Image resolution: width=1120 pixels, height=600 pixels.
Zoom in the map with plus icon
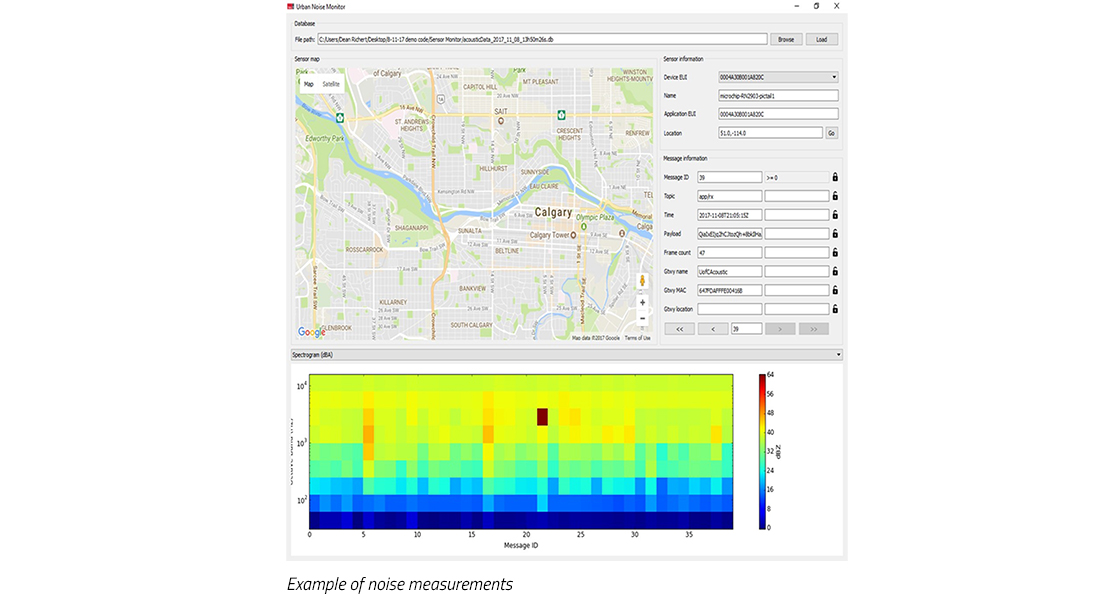(642, 303)
